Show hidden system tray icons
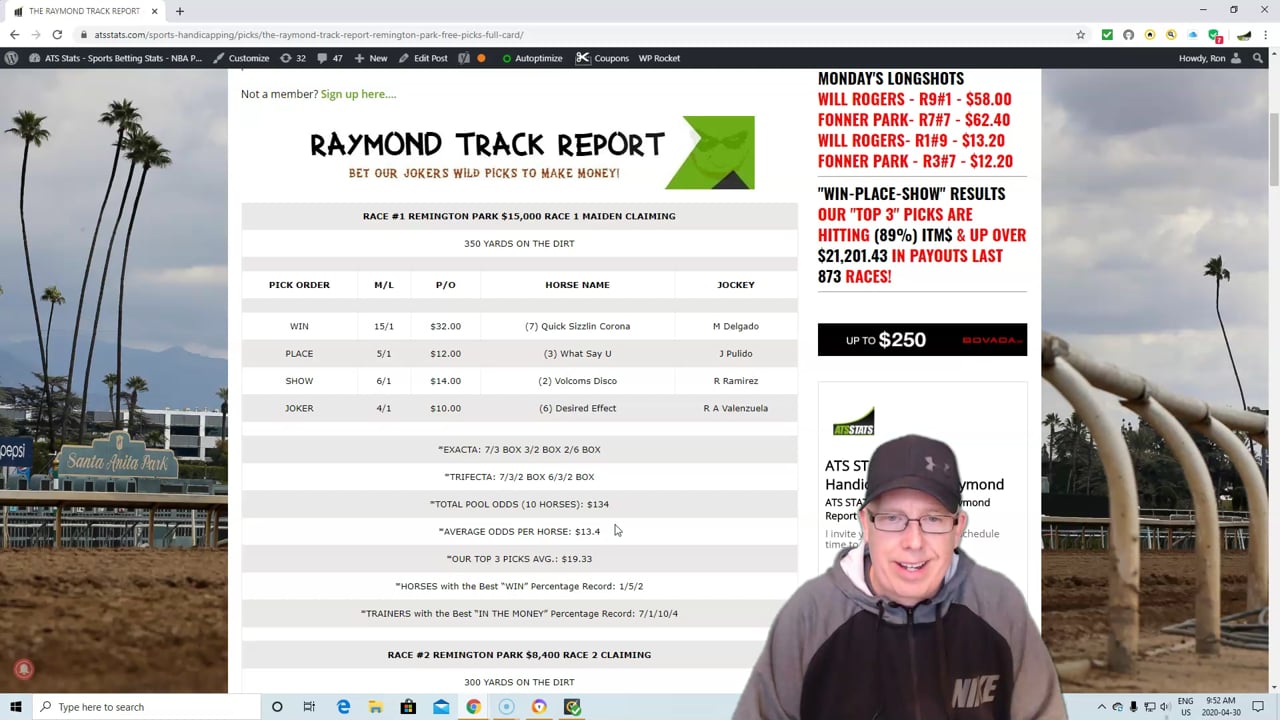Viewport: 1280px width, 720px height. tap(1102, 707)
